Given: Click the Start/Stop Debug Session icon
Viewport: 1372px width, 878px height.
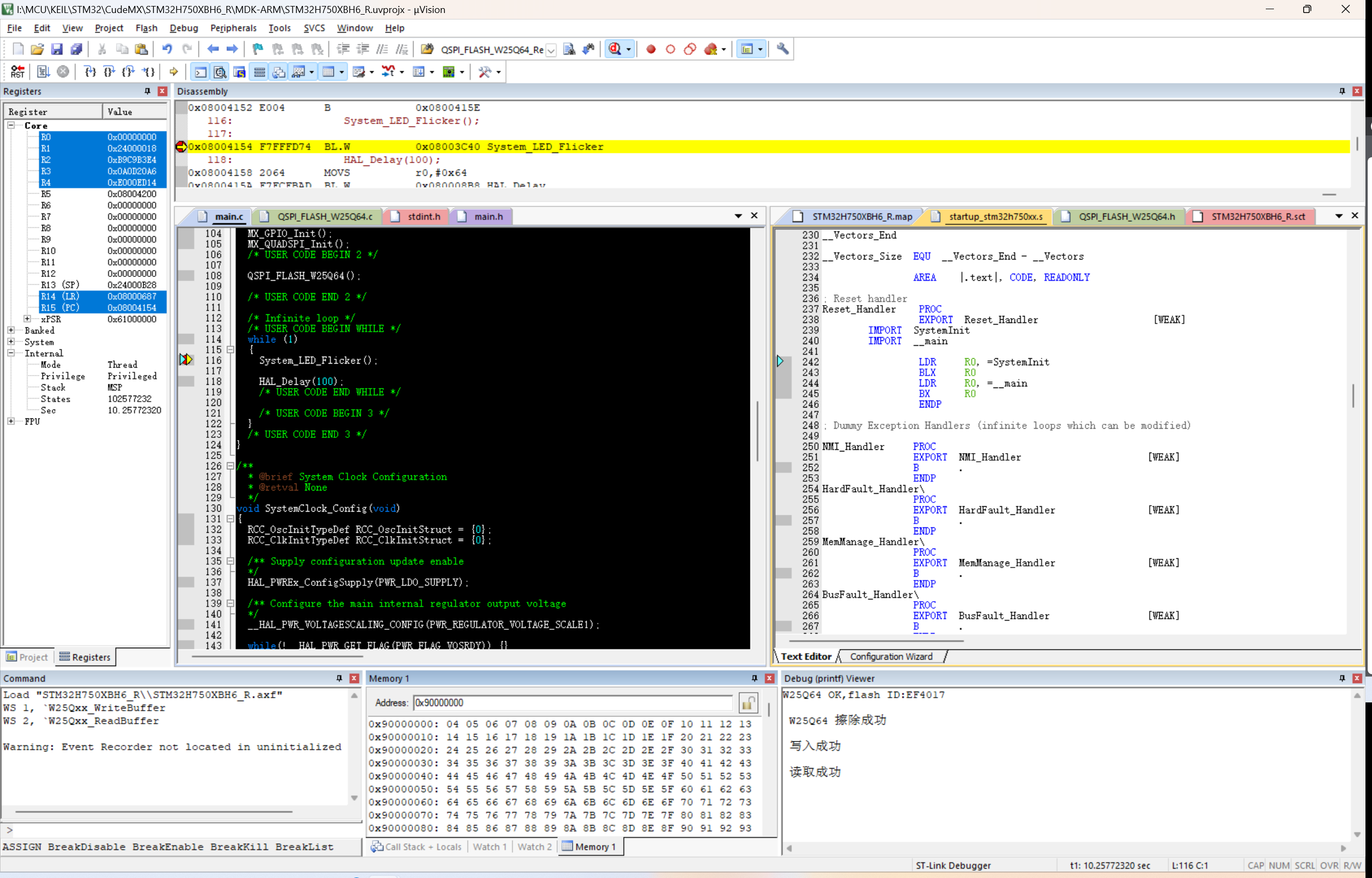Looking at the screenshot, I should [615, 49].
